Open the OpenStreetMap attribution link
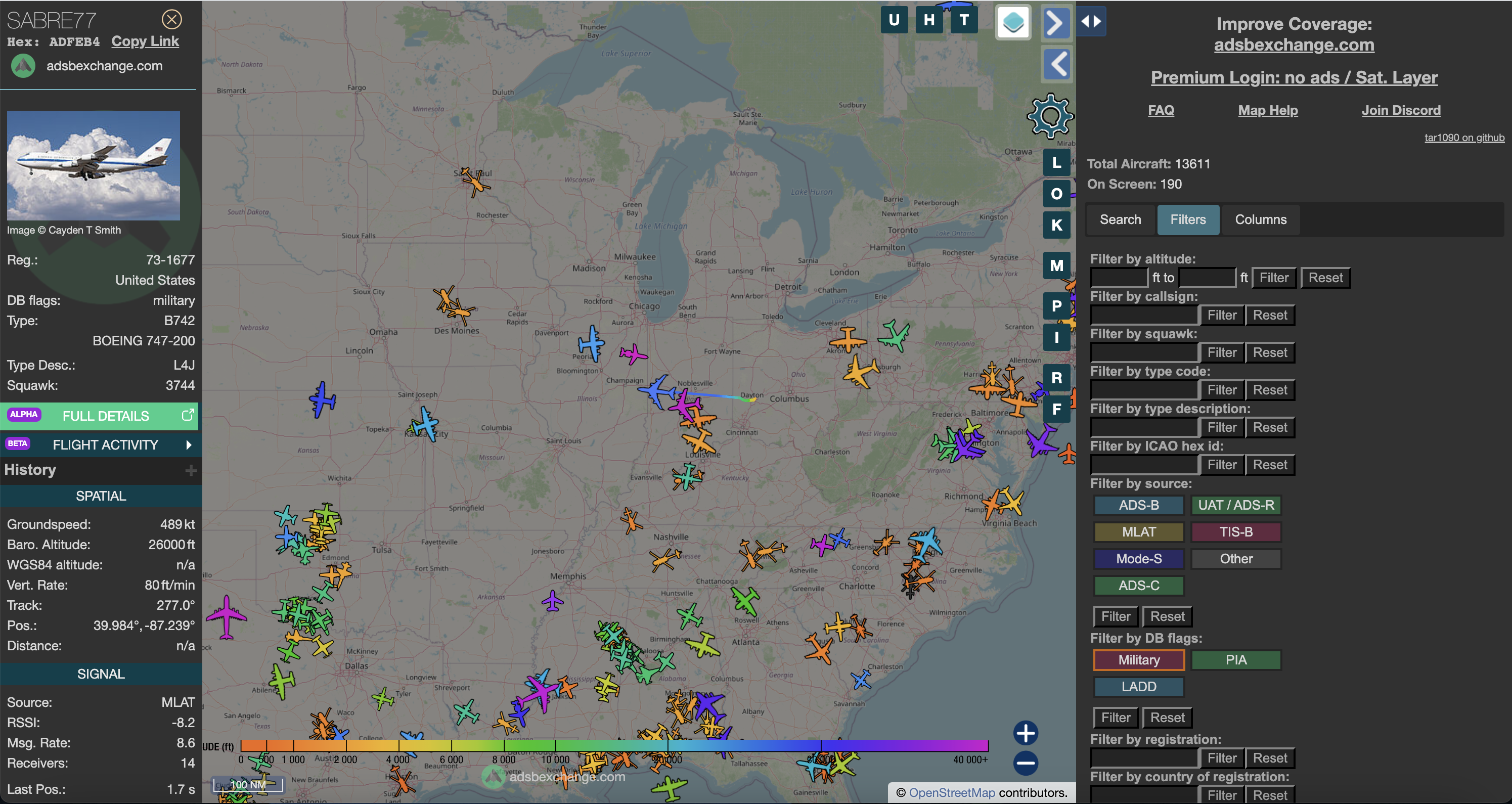The image size is (1512, 804). pos(952,793)
